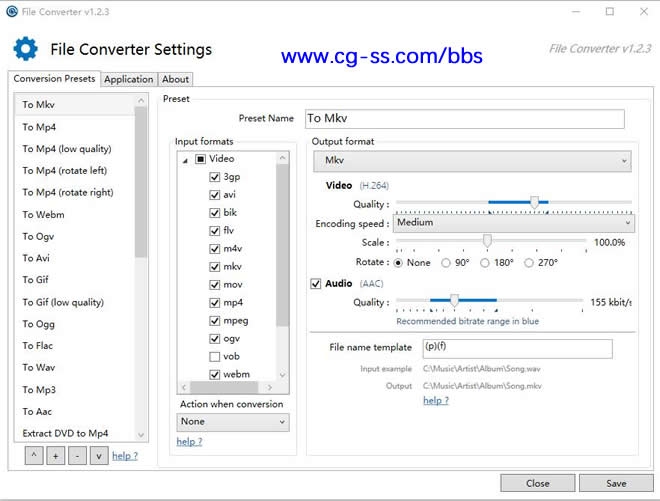Click the File Converter title bar icon

11,12
